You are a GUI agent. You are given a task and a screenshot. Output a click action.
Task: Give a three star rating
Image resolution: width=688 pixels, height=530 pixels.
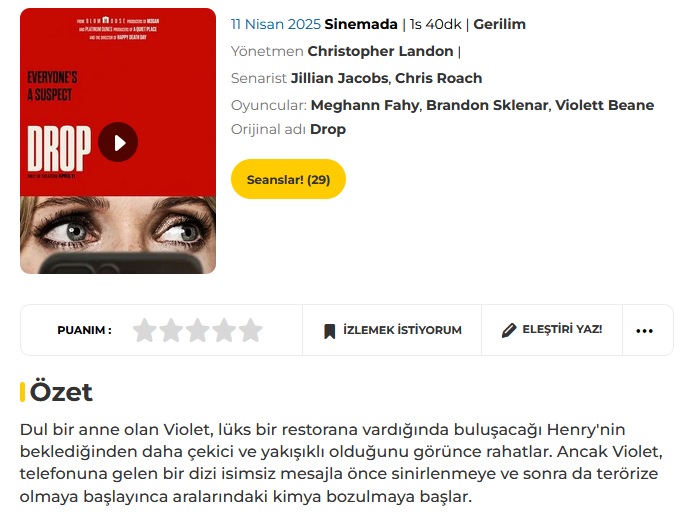coord(198,330)
